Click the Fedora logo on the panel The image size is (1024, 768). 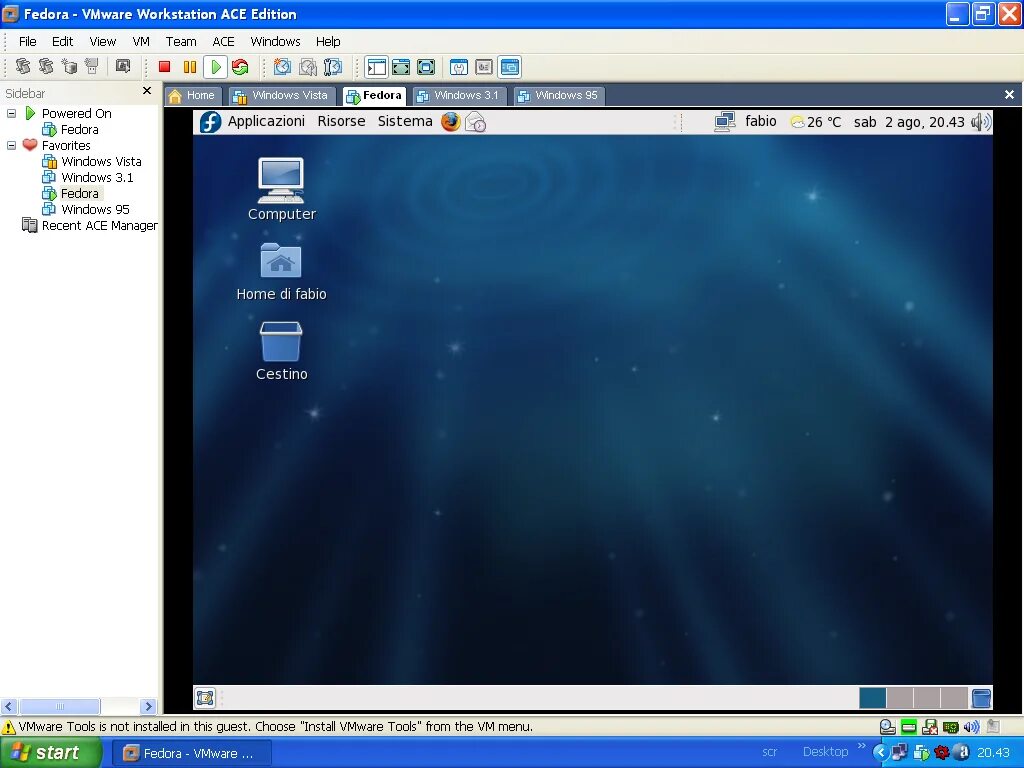pos(210,121)
